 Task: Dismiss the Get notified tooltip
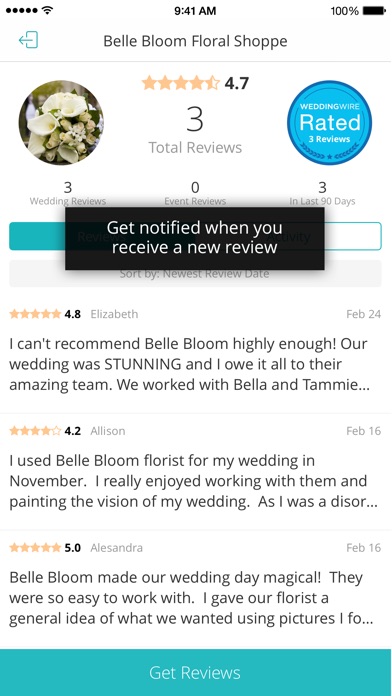click(194, 238)
